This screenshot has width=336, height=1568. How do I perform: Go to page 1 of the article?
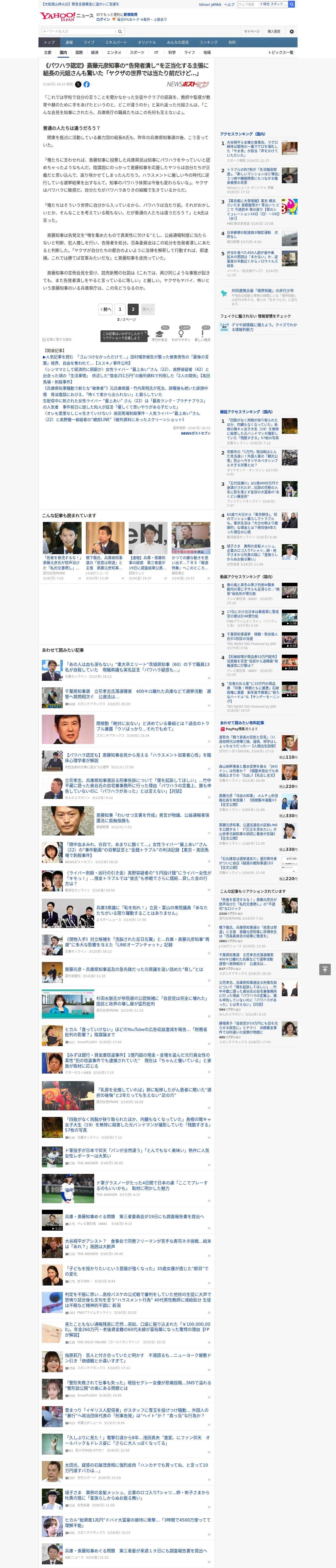tap(120, 309)
